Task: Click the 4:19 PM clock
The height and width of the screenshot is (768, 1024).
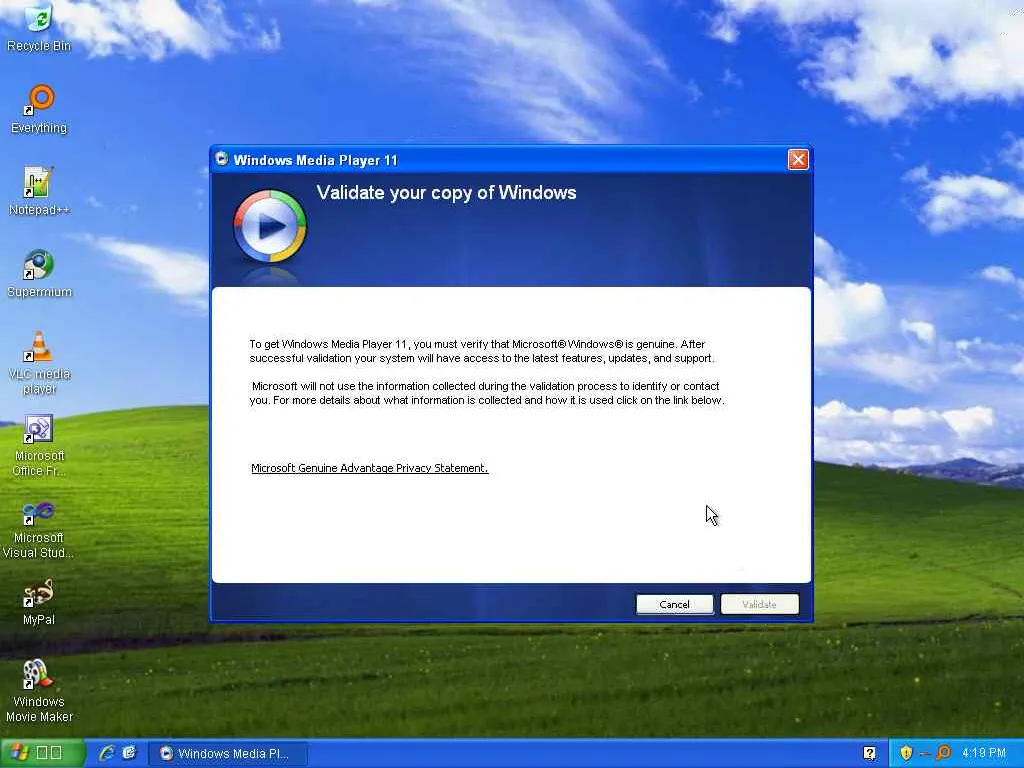Action: (984, 753)
